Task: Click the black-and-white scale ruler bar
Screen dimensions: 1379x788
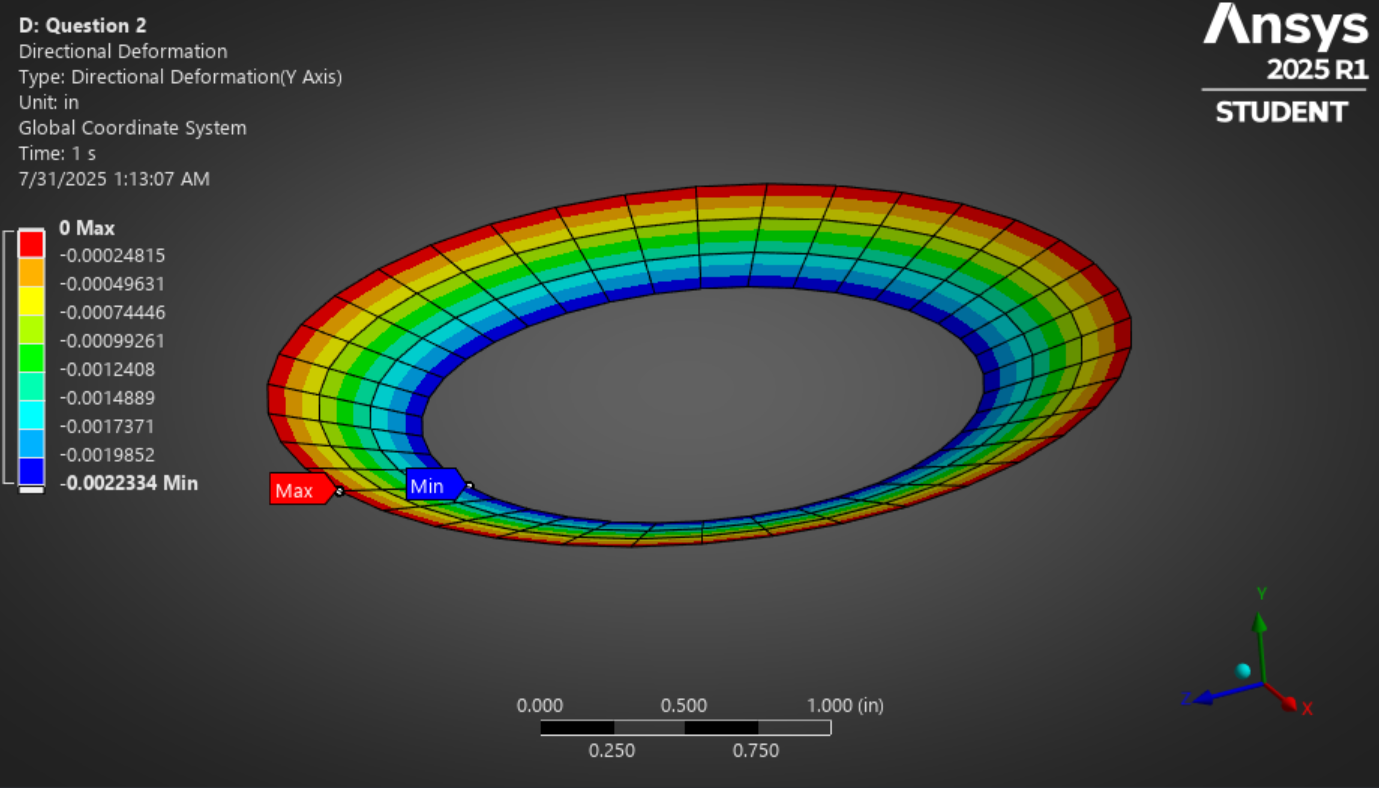Action: point(685,728)
